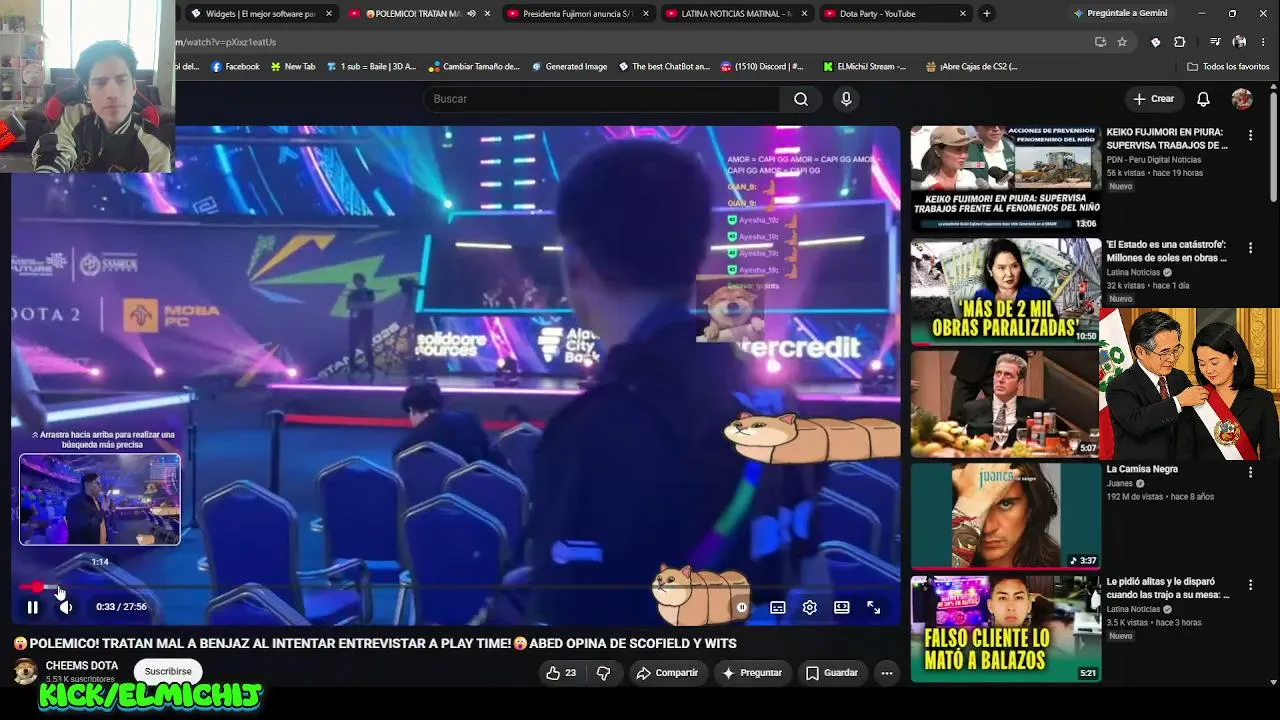Open options menu for KEIKO FUJIMORI EN PIURA video
The height and width of the screenshot is (720, 1280).
pos(1250,135)
